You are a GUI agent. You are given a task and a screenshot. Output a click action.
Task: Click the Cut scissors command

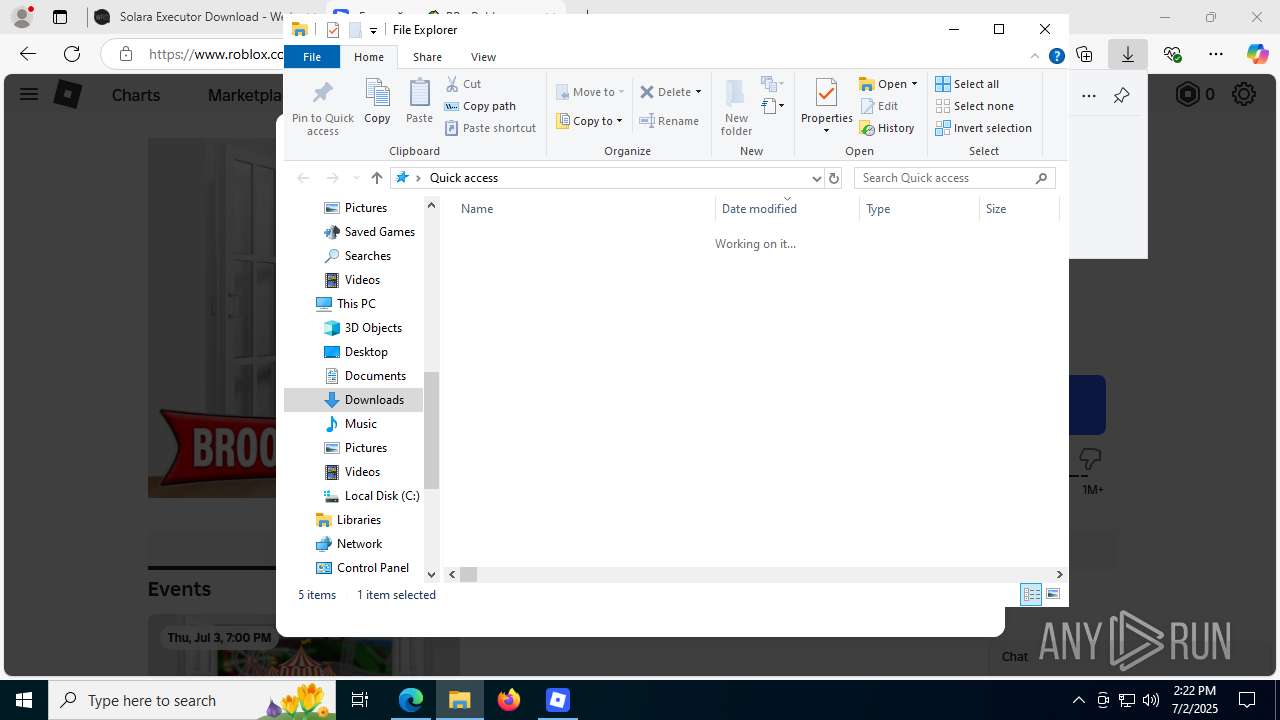point(463,84)
